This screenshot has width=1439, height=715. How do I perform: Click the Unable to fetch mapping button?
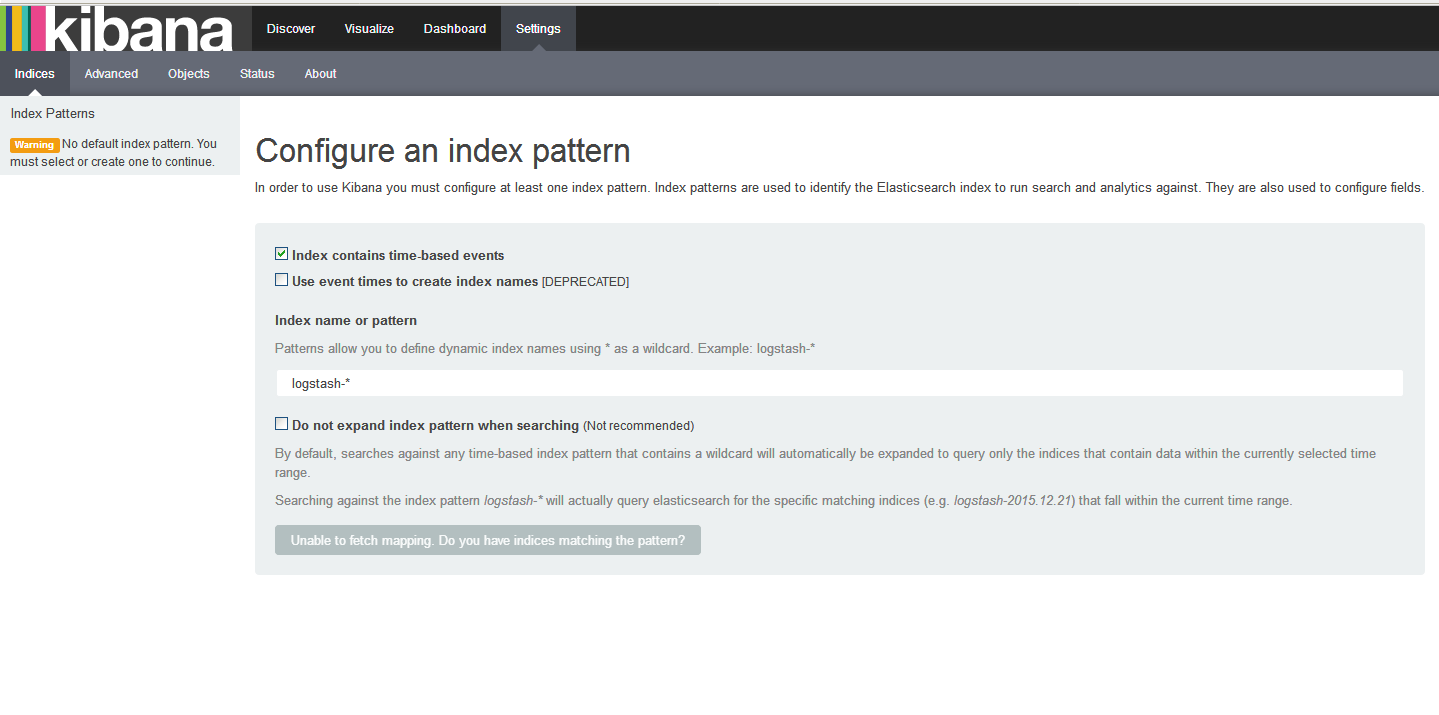tap(488, 540)
